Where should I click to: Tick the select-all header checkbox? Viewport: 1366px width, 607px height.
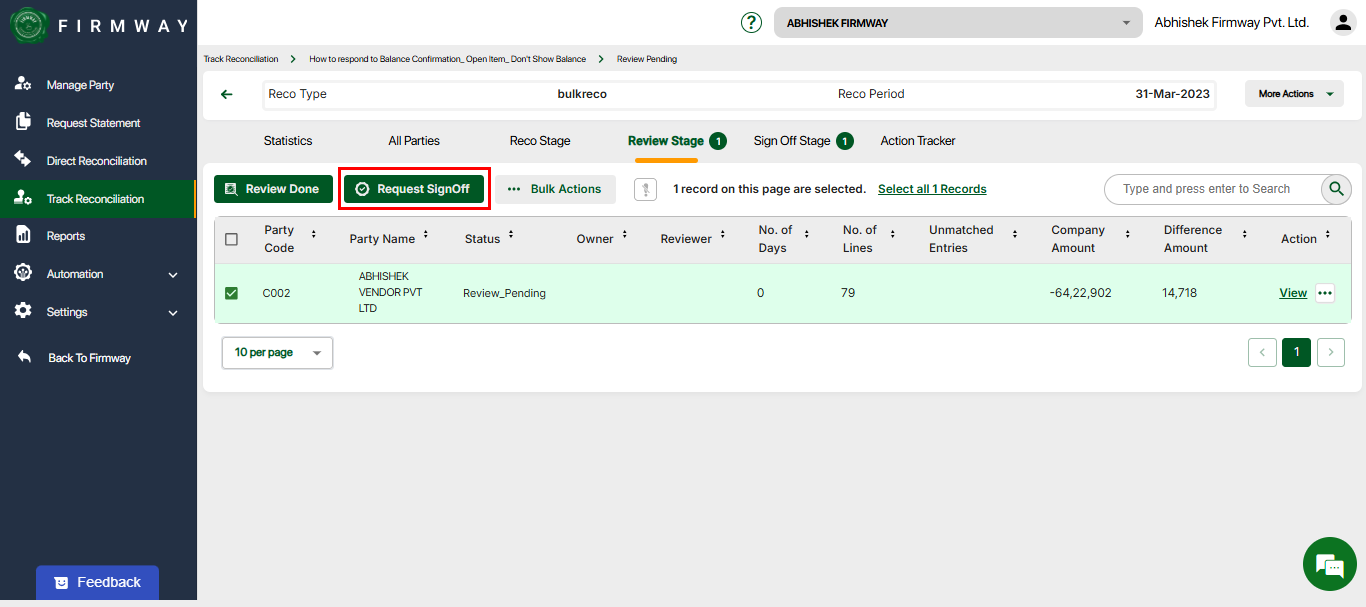pyautogui.click(x=231, y=239)
